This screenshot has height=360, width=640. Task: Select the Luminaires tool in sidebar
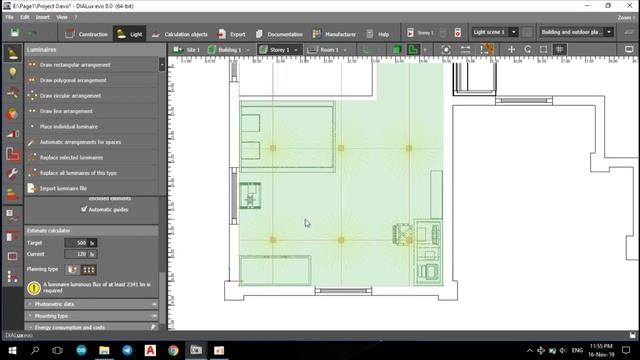(x=13, y=53)
